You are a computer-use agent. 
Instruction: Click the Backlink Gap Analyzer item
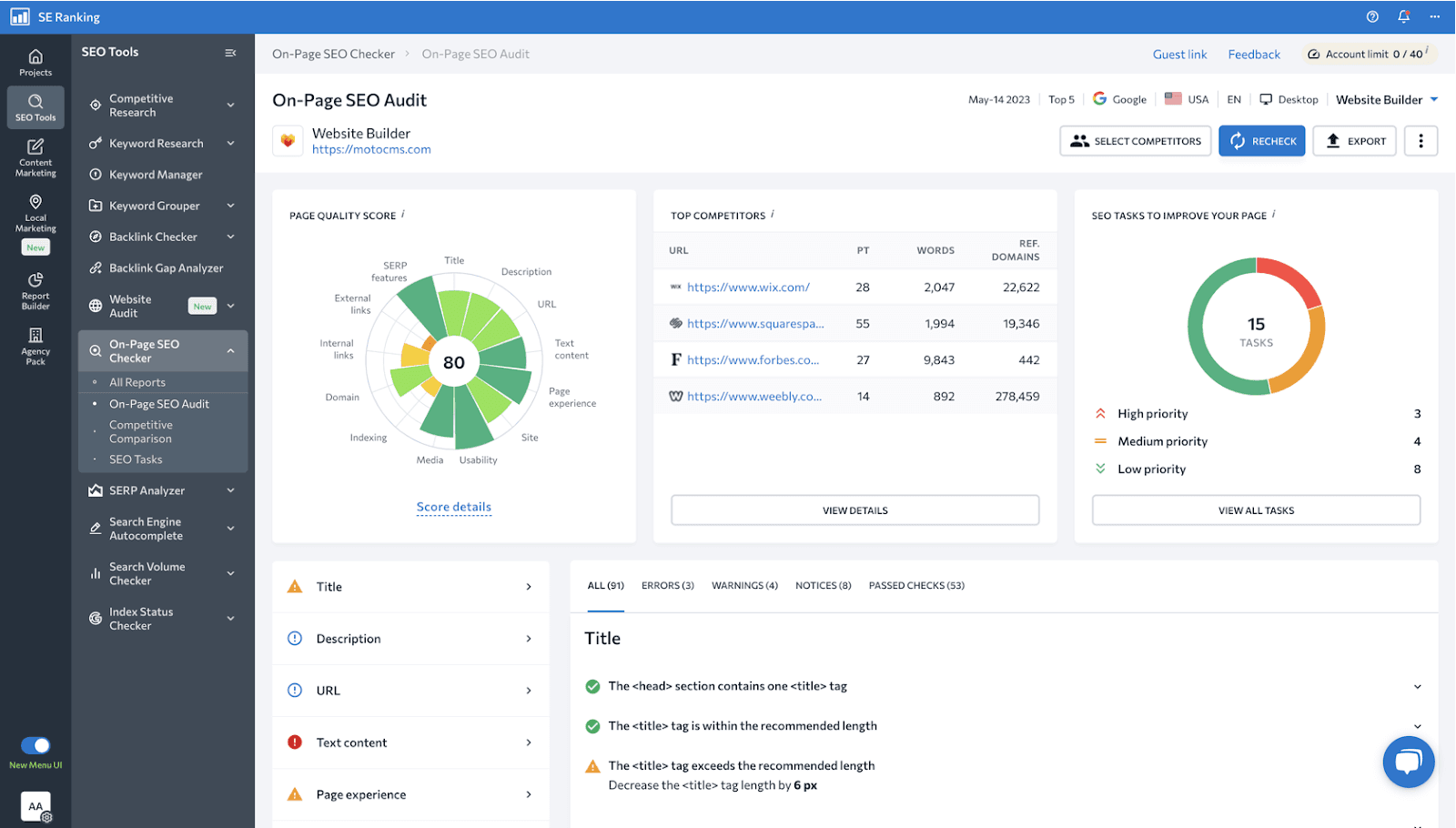[x=166, y=268]
